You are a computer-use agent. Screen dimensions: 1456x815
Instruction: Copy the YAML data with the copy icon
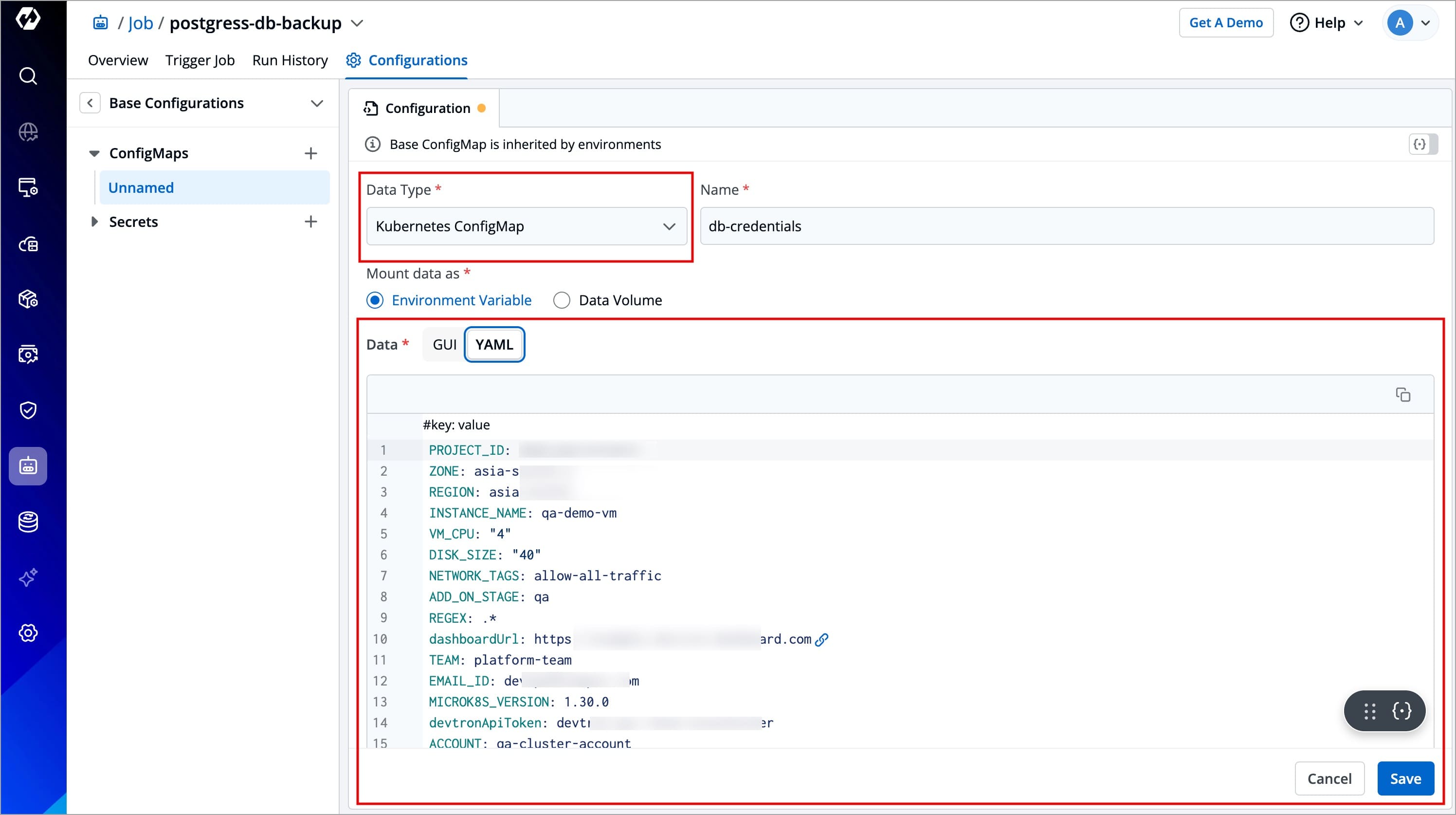click(x=1402, y=394)
